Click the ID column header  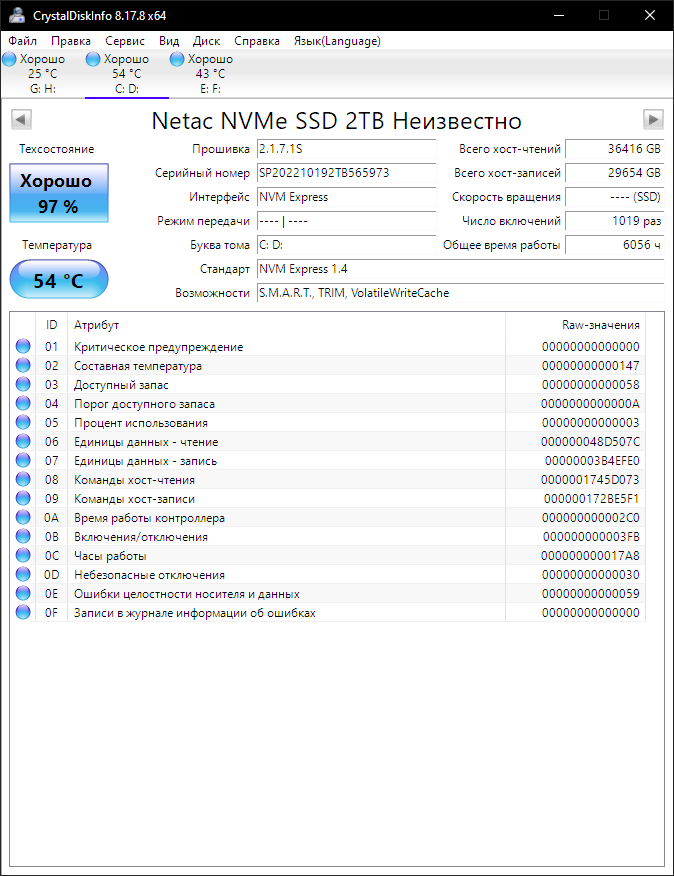point(51,325)
